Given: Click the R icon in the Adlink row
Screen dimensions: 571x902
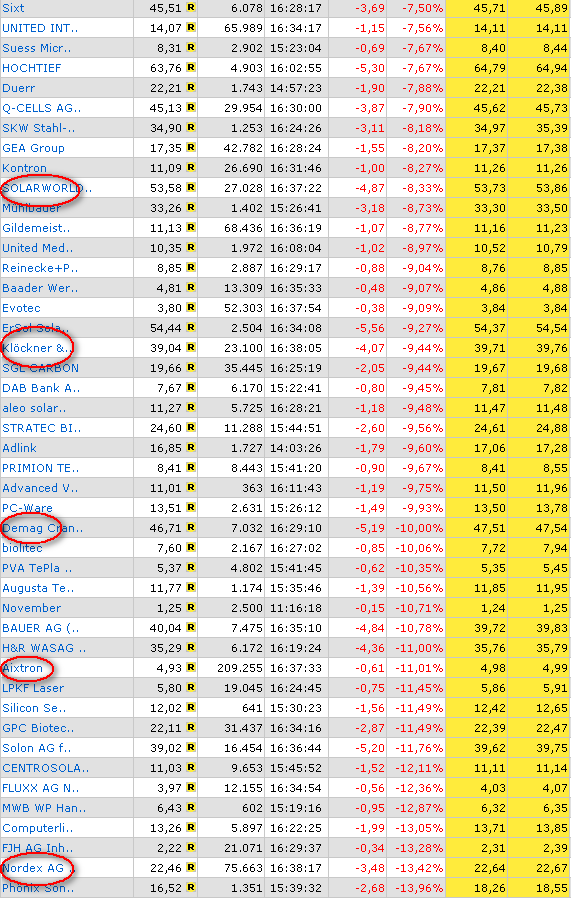Looking at the screenshot, I should coord(191,448).
